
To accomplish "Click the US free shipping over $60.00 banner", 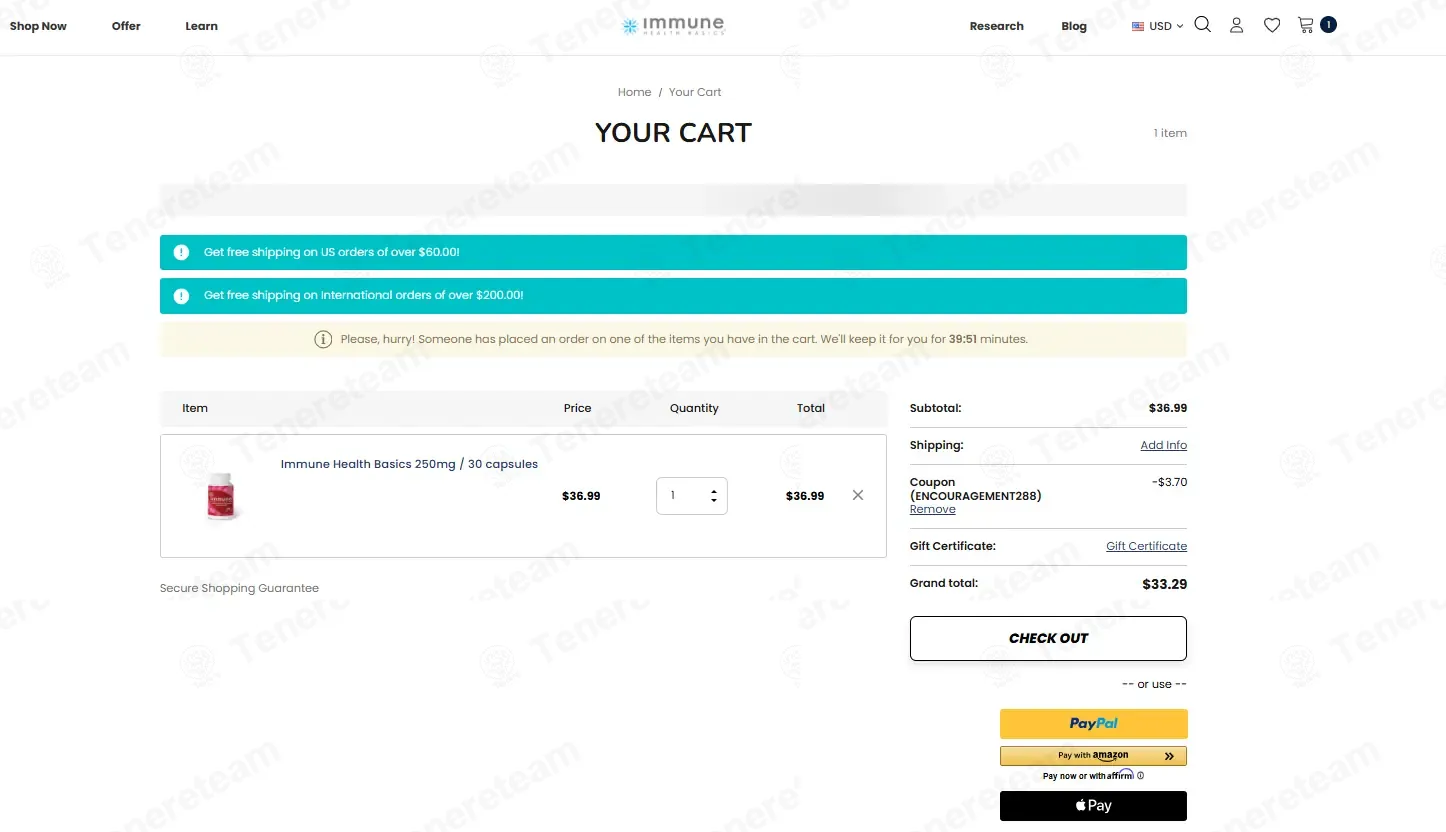I will 673,252.
